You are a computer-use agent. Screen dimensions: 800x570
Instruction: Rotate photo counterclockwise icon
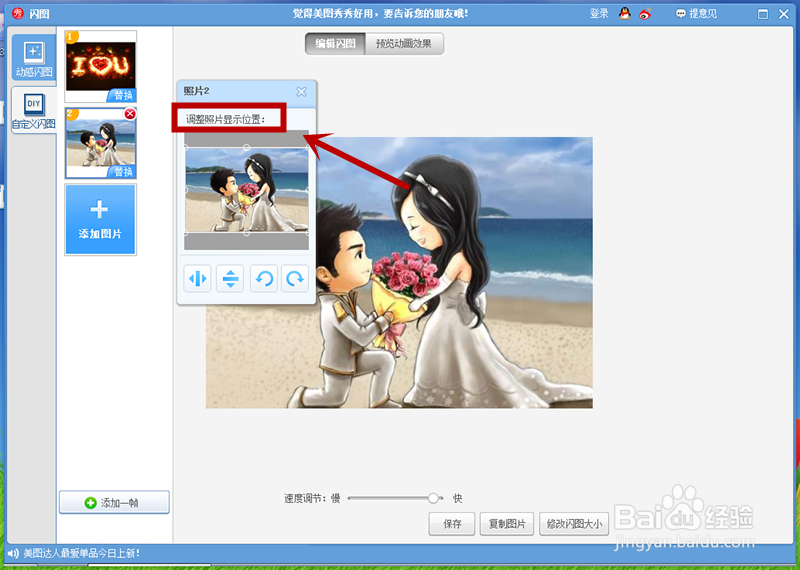(264, 279)
